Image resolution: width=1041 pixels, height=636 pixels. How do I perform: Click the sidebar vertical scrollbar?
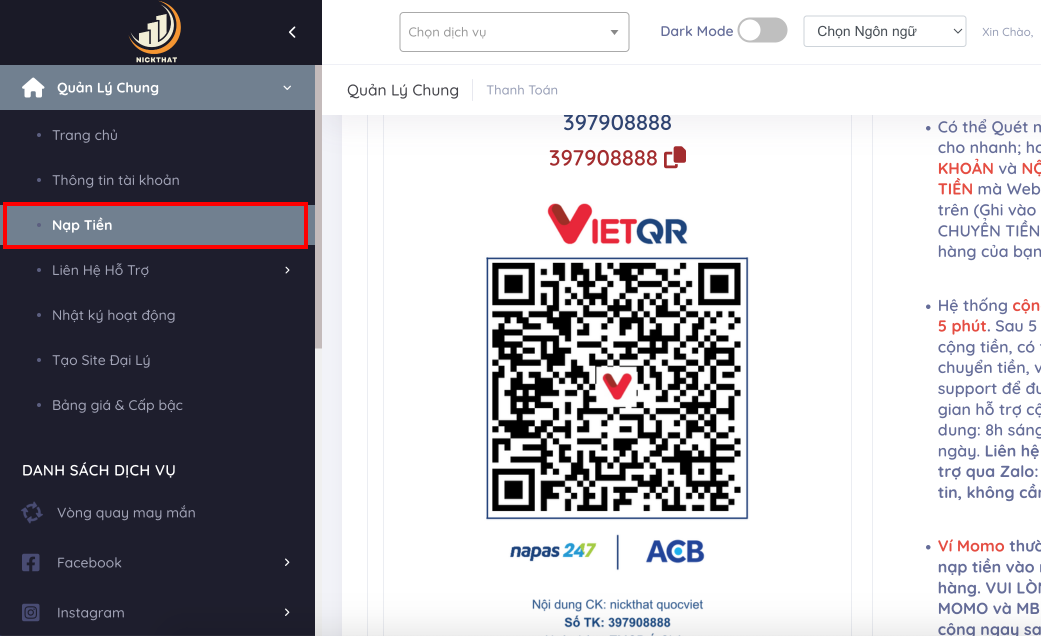[319, 206]
